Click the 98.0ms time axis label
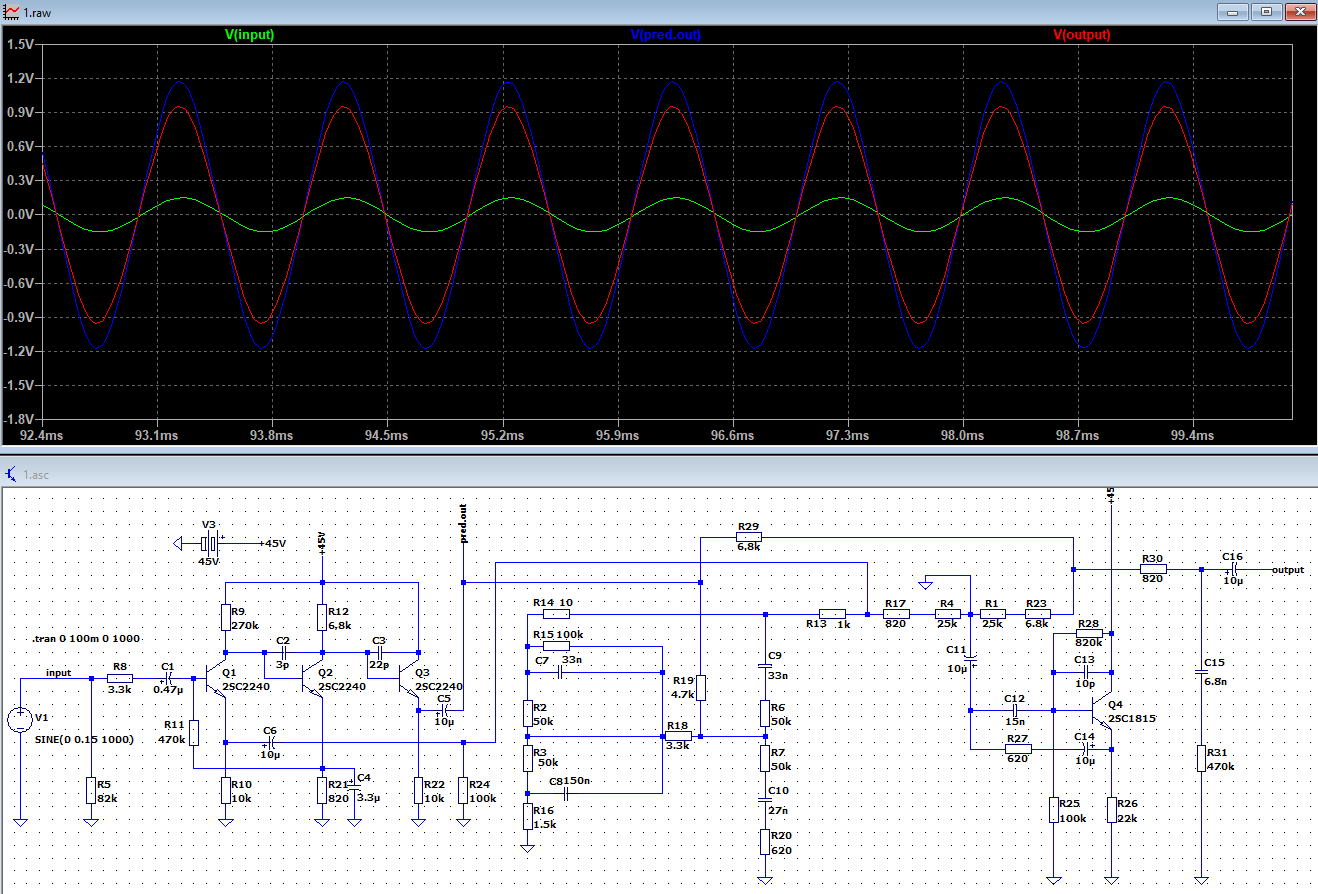Screen dimensions: 1318x894 pos(962,436)
